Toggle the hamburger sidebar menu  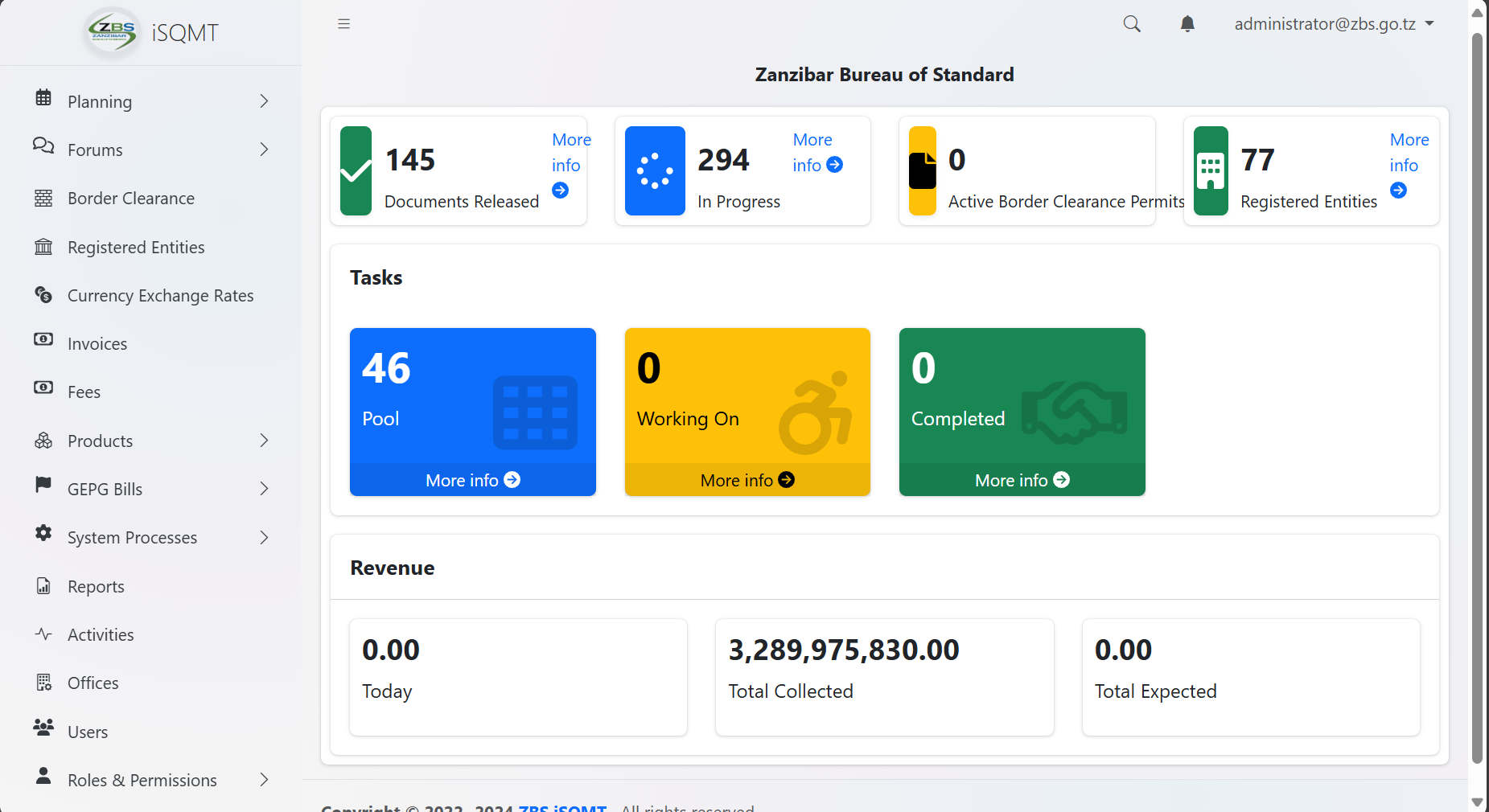click(x=343, y=24)
